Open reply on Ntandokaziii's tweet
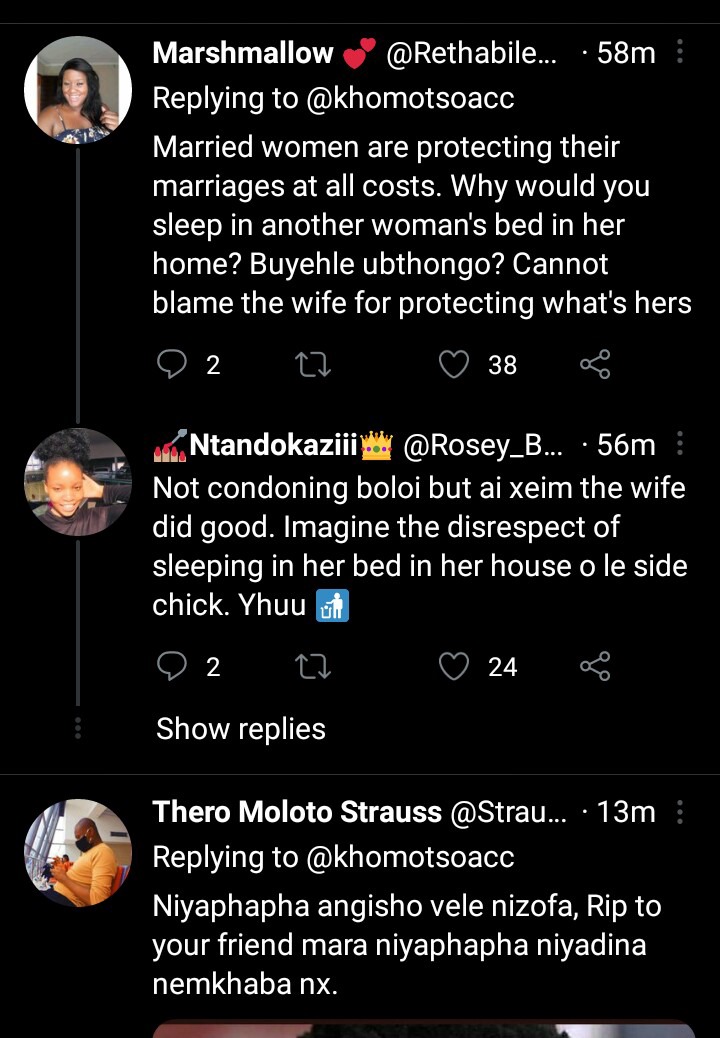Screen dimensions: 720x1038 (x=173, y=666)
